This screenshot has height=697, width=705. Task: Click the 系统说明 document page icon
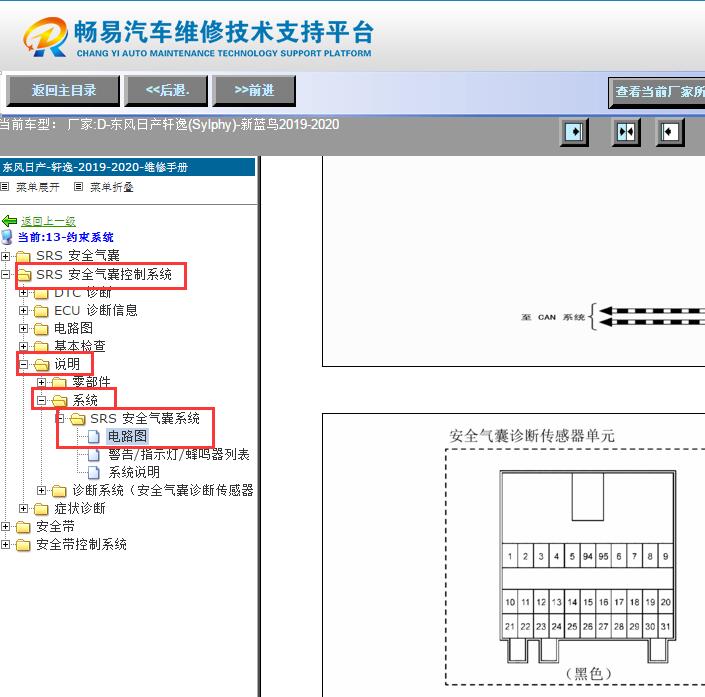(94, 473)
